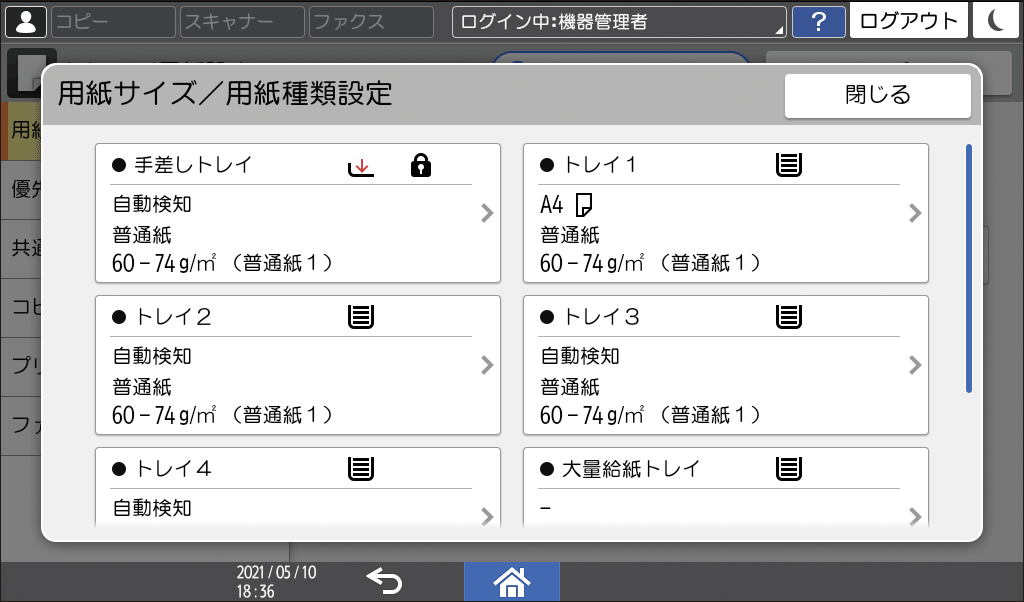Image resolution: width=1024 pixels, height=602 pixels.
Task: Tap the back arrow at the bottom
Action: [385, 580]
